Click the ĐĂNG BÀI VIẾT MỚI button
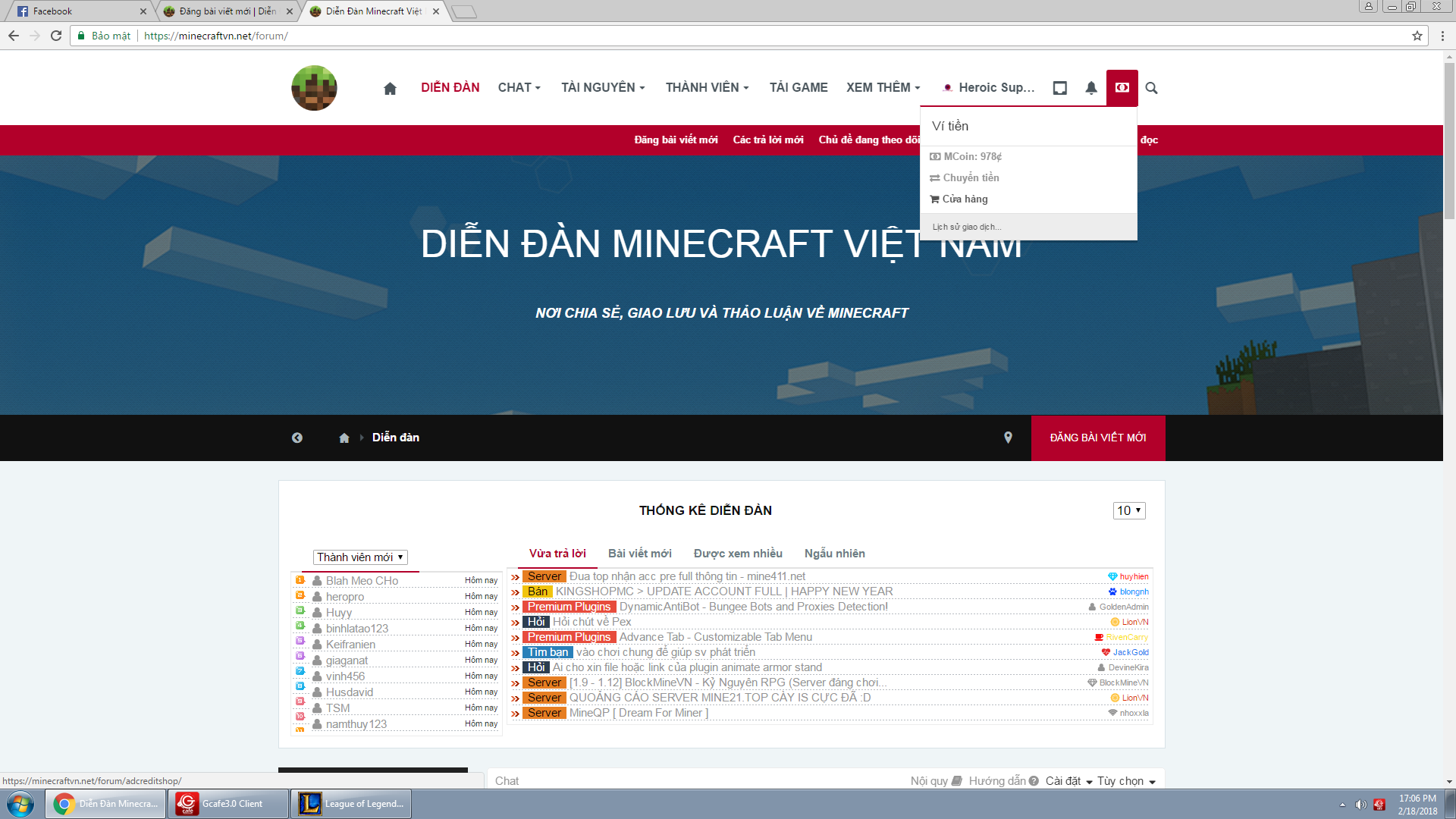 tap(1097, 438)
